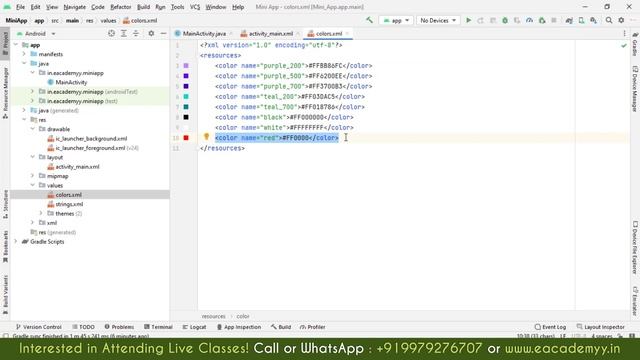Open the Profile app gauge icon
Image resolution: width=640 pixels, height=360 pixels.
529,20
